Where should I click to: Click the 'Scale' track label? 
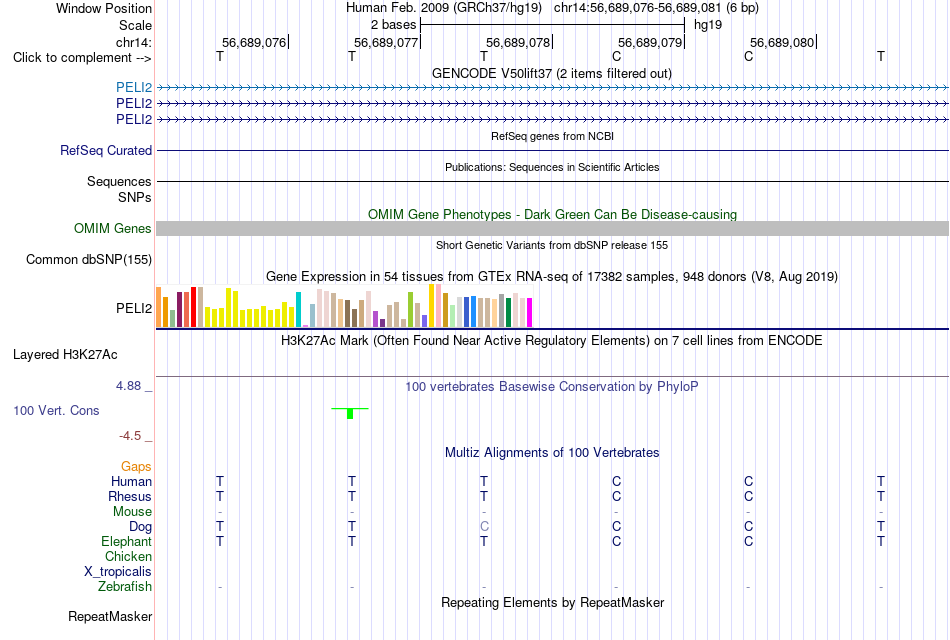point(135,25)
